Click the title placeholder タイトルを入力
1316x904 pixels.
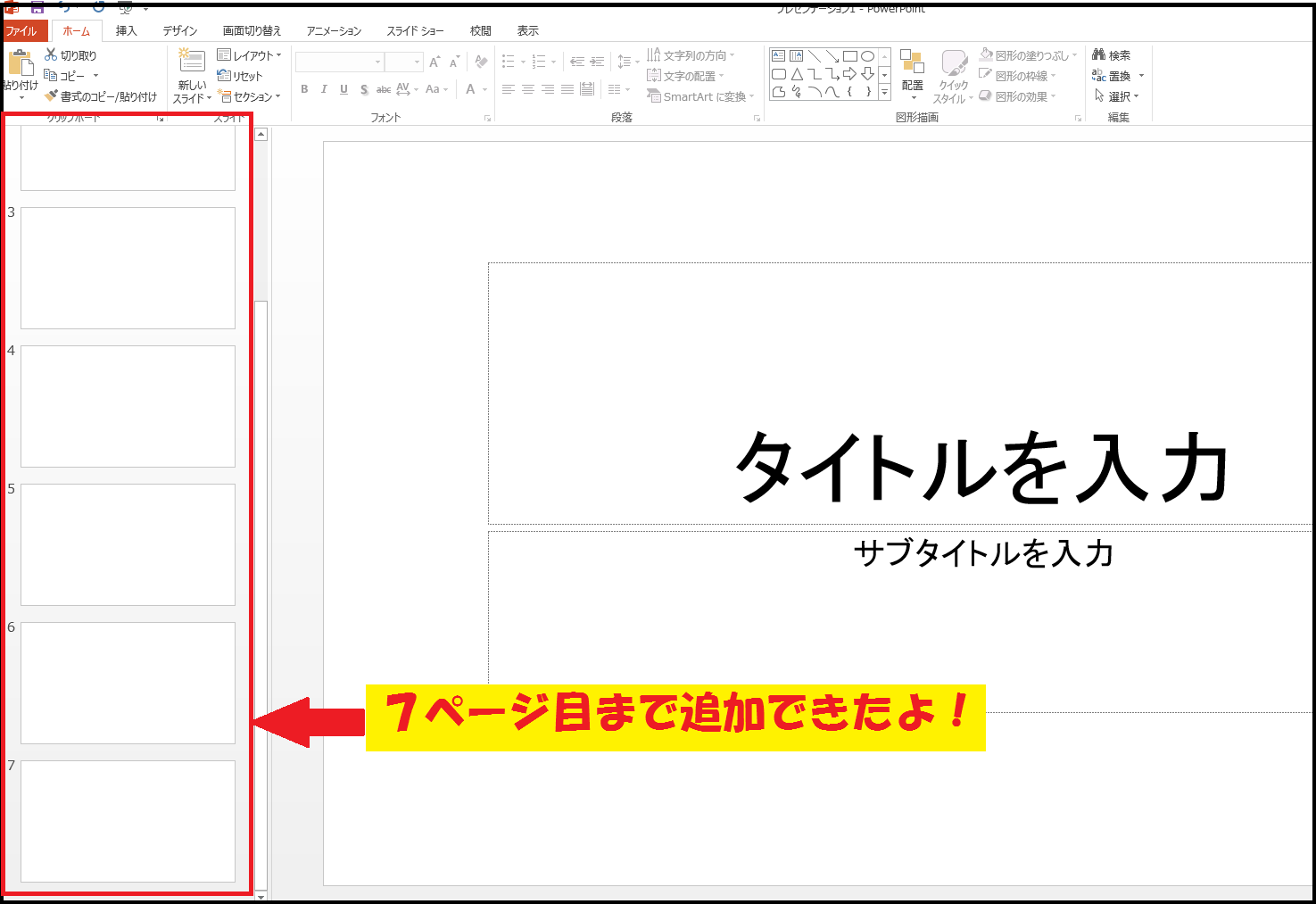981,467
